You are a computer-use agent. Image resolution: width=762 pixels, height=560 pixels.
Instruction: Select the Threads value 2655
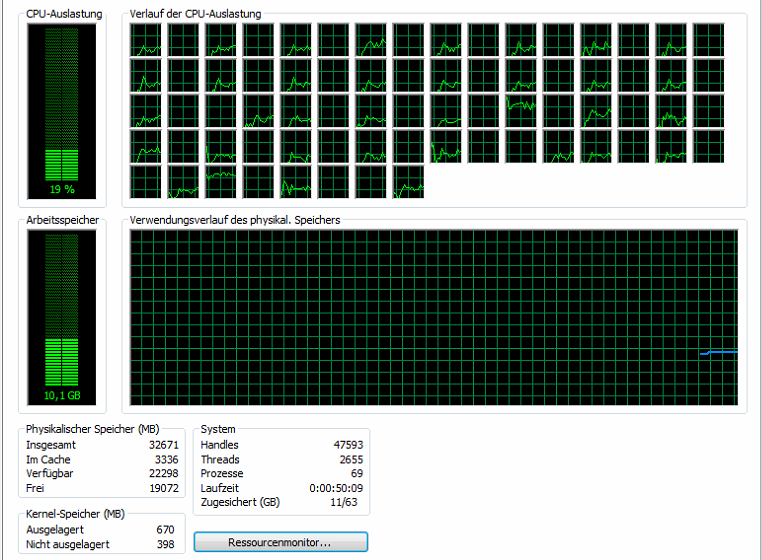(351, 459)
